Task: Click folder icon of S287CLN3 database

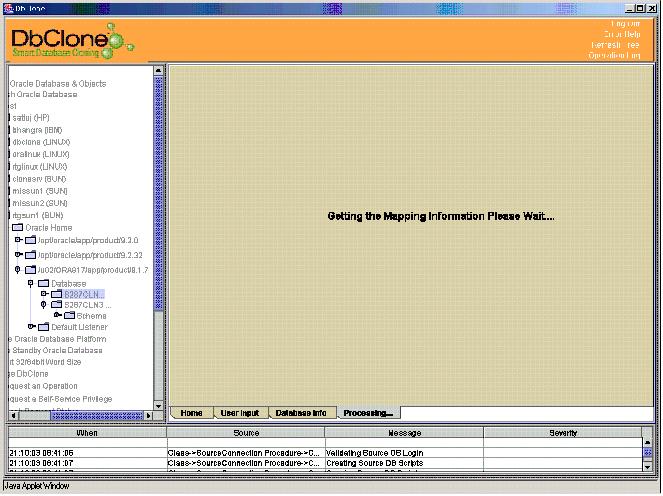Action: point(57,304)
